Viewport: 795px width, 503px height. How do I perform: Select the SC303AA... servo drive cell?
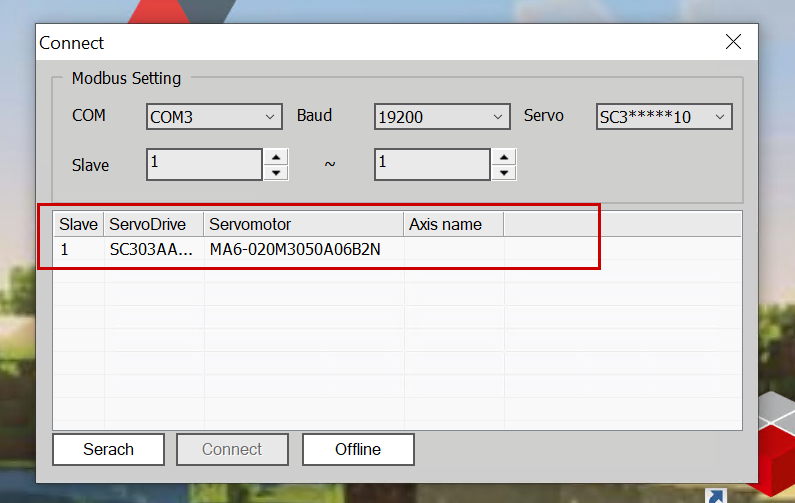(150, 250)
